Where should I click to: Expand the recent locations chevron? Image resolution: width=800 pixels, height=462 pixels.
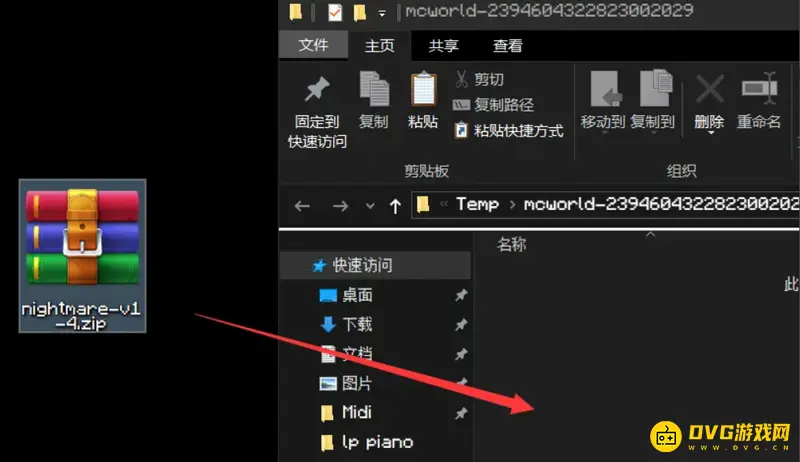[370, 206]
